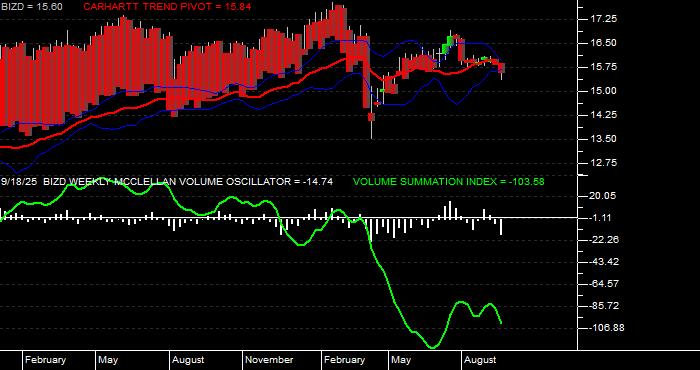Click the McClellan Volume Oscillator = -14.74 title
The height and width of the screenshot is (370, 700).
pos(188,182)
